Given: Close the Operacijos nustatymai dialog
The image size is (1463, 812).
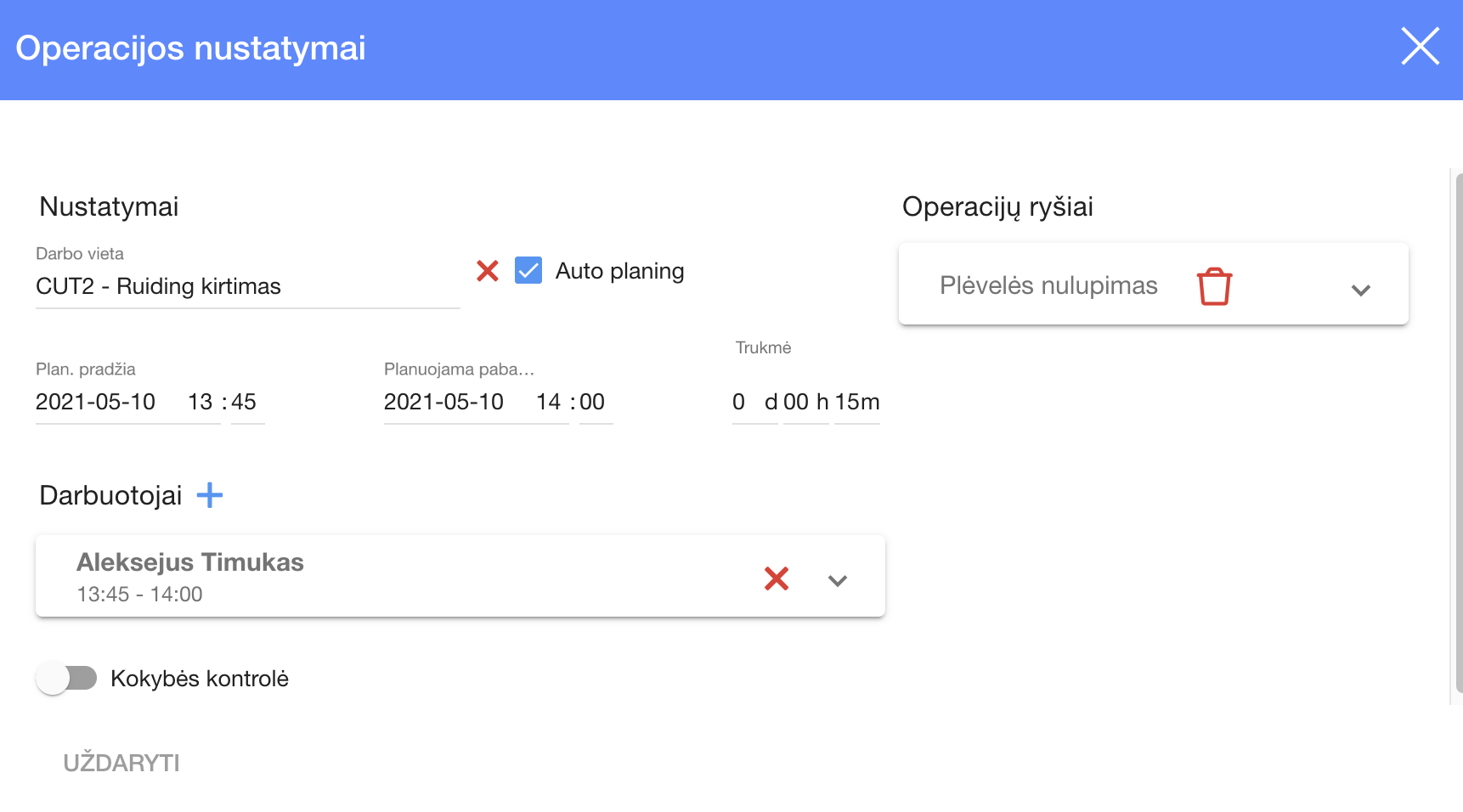Looking at the screenshot, I should tap(1420, 47).
